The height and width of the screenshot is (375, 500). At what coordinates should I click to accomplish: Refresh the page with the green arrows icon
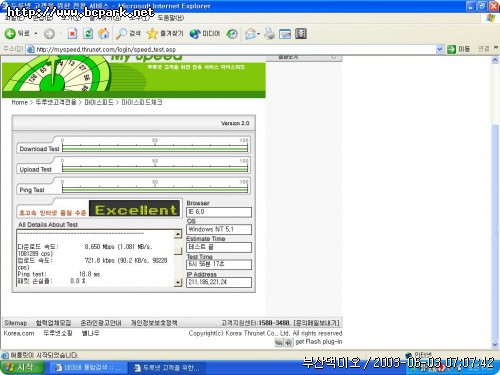pos(88,33)
